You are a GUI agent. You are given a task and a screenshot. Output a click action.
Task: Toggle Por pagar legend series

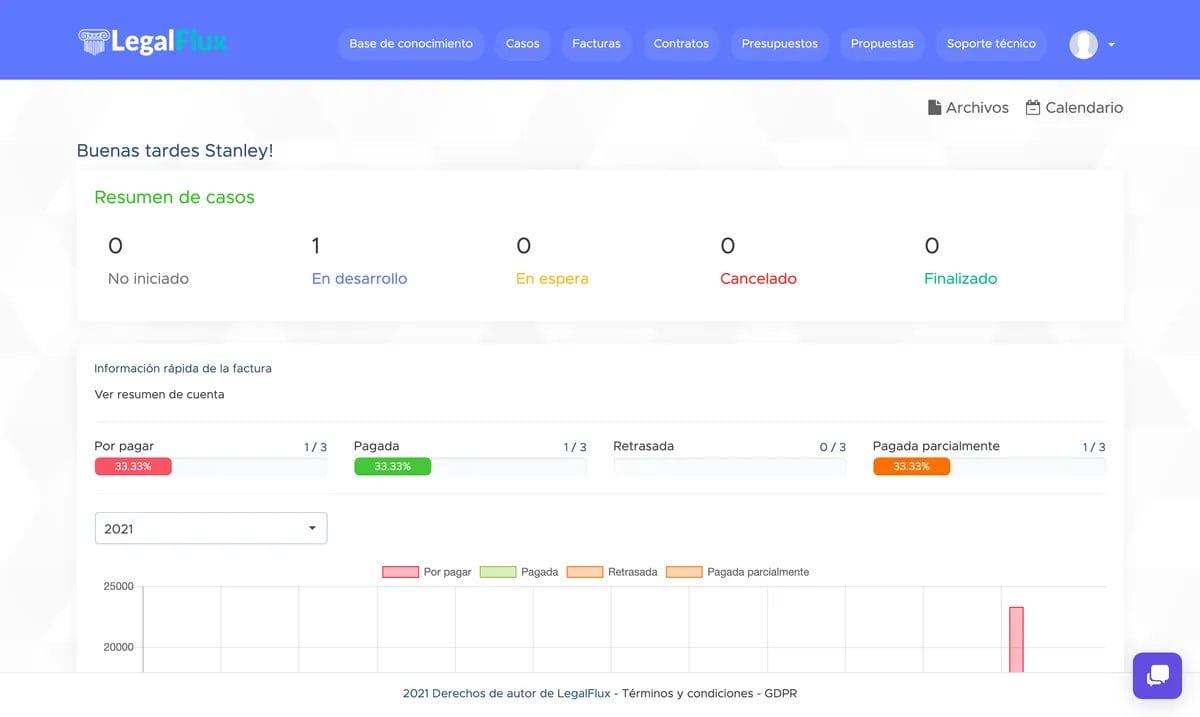tap(399, 572)
